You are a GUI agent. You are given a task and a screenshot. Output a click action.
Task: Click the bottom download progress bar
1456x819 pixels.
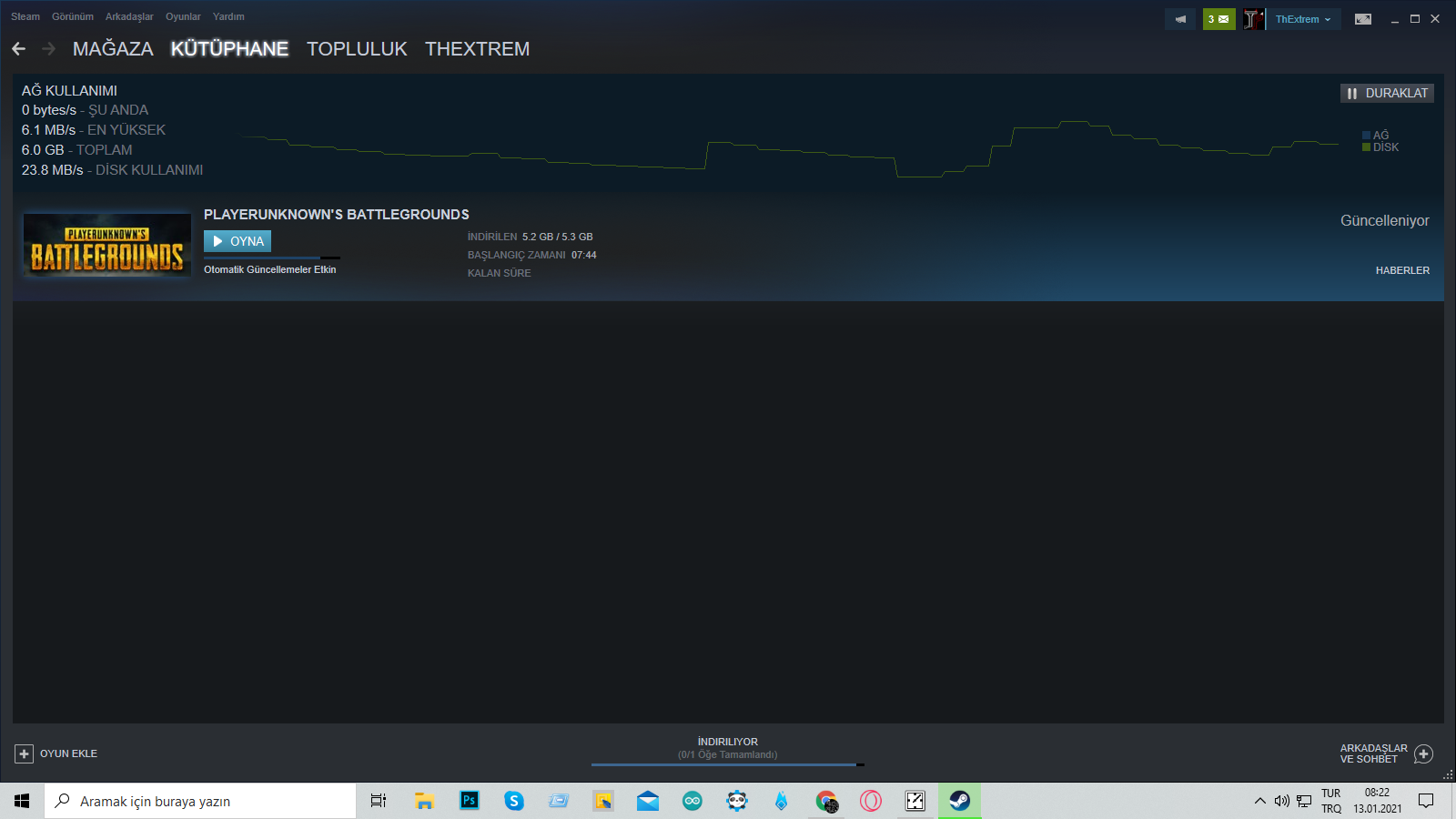728,764
